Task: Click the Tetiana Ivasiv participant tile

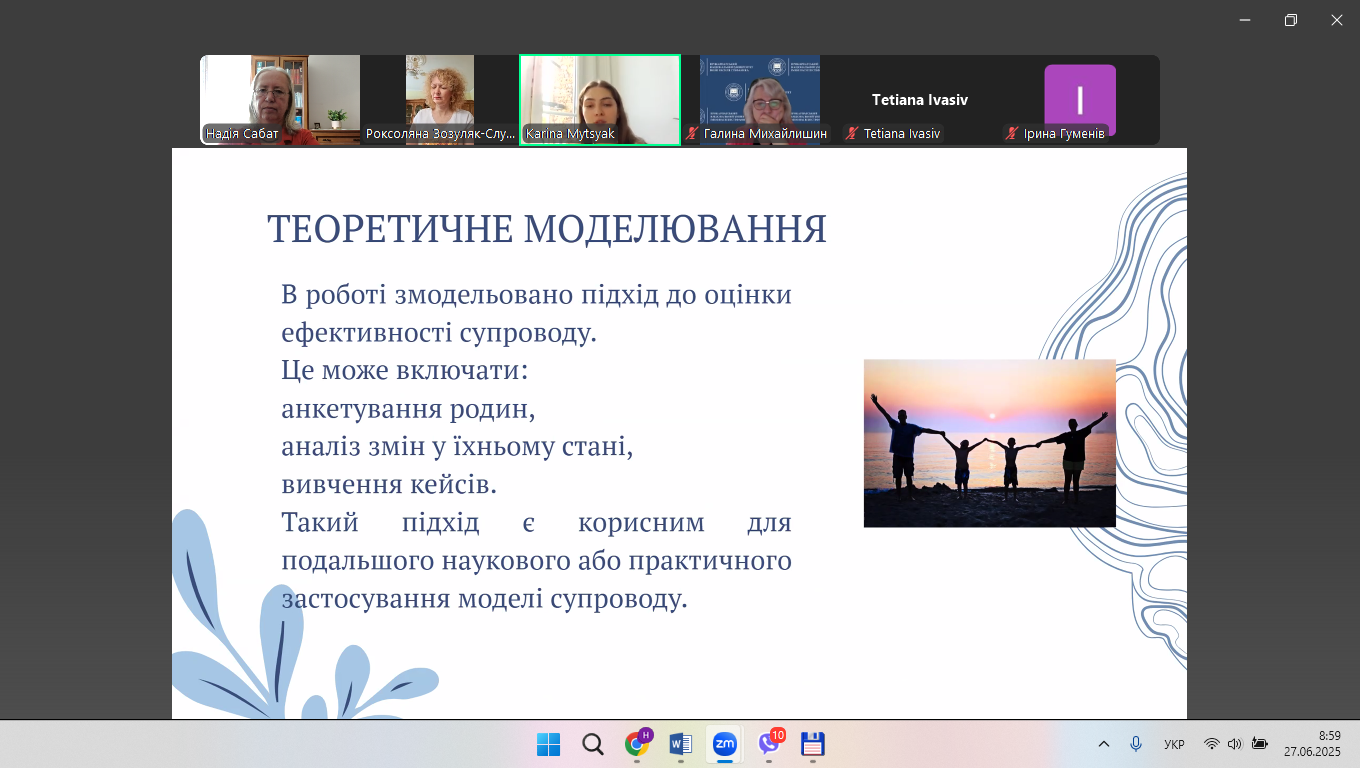Action: coord(920,98)
